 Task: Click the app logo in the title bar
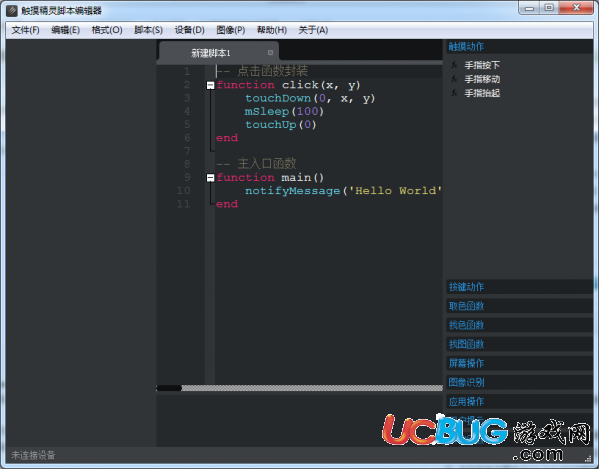point(12,11)
